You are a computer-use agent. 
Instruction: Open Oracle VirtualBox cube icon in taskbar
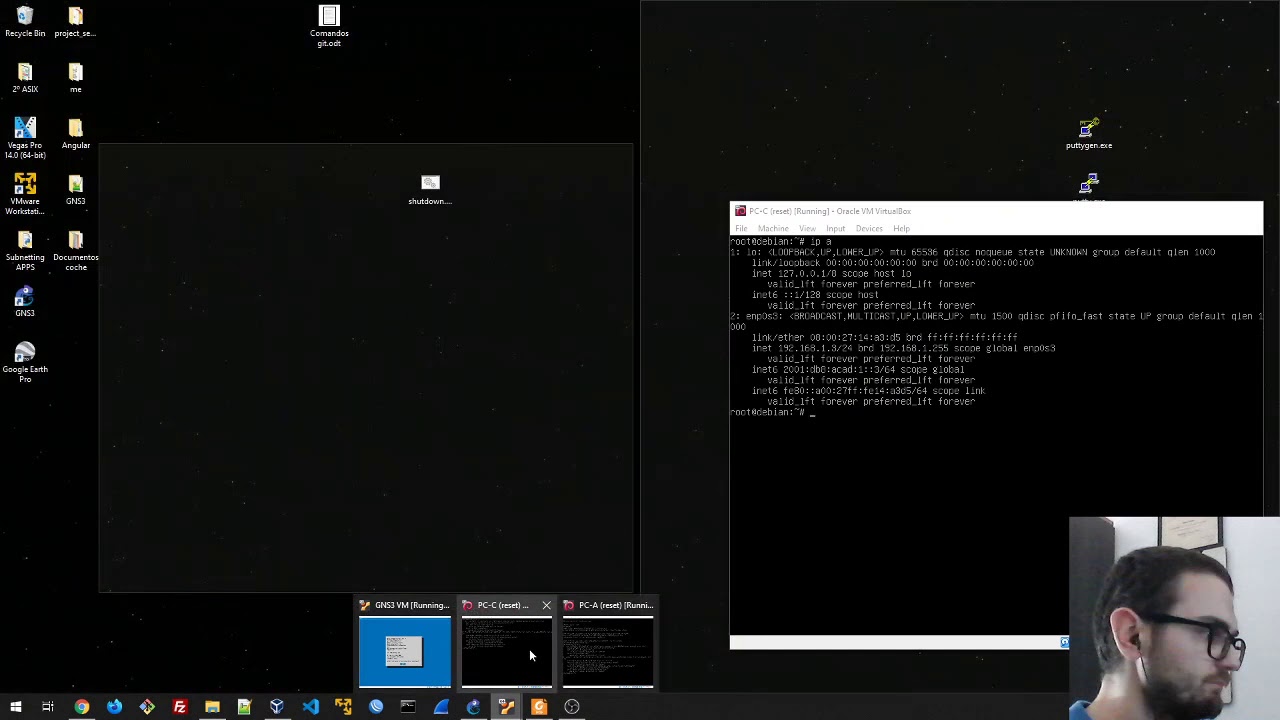[x=277, y=707]
